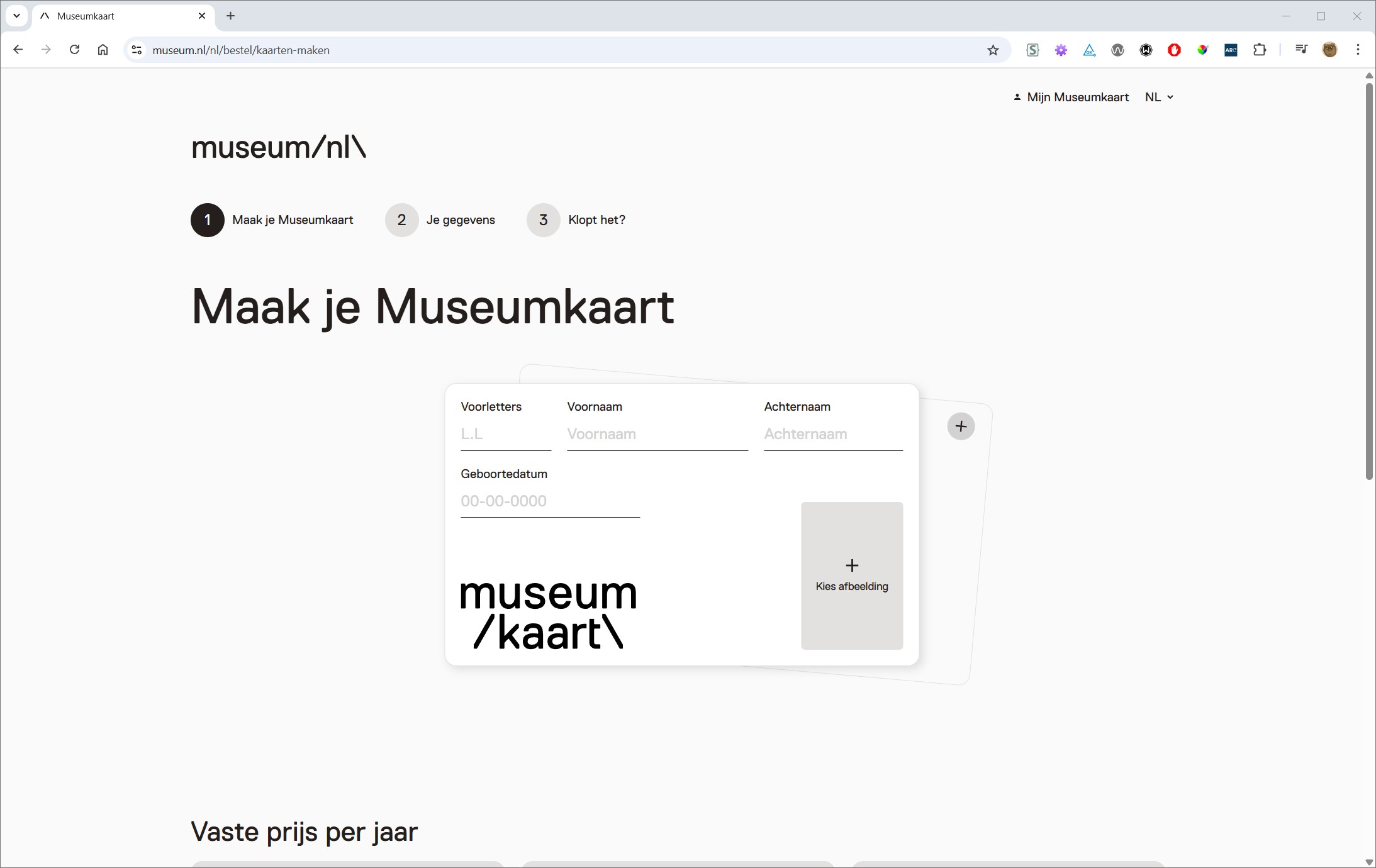Open the tab search dropdown arrow
This screenshot has width=1376, height=868.
[17, 16]
